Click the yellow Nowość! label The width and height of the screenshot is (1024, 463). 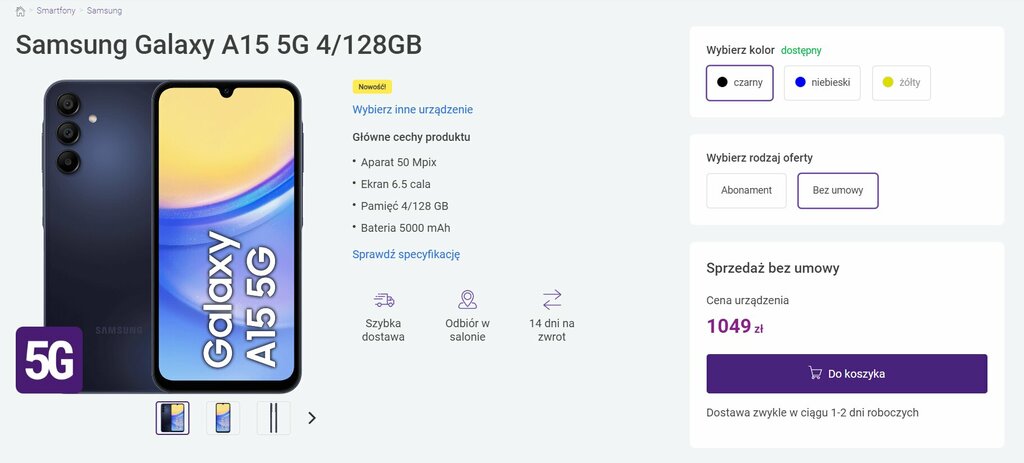point(372,87)
